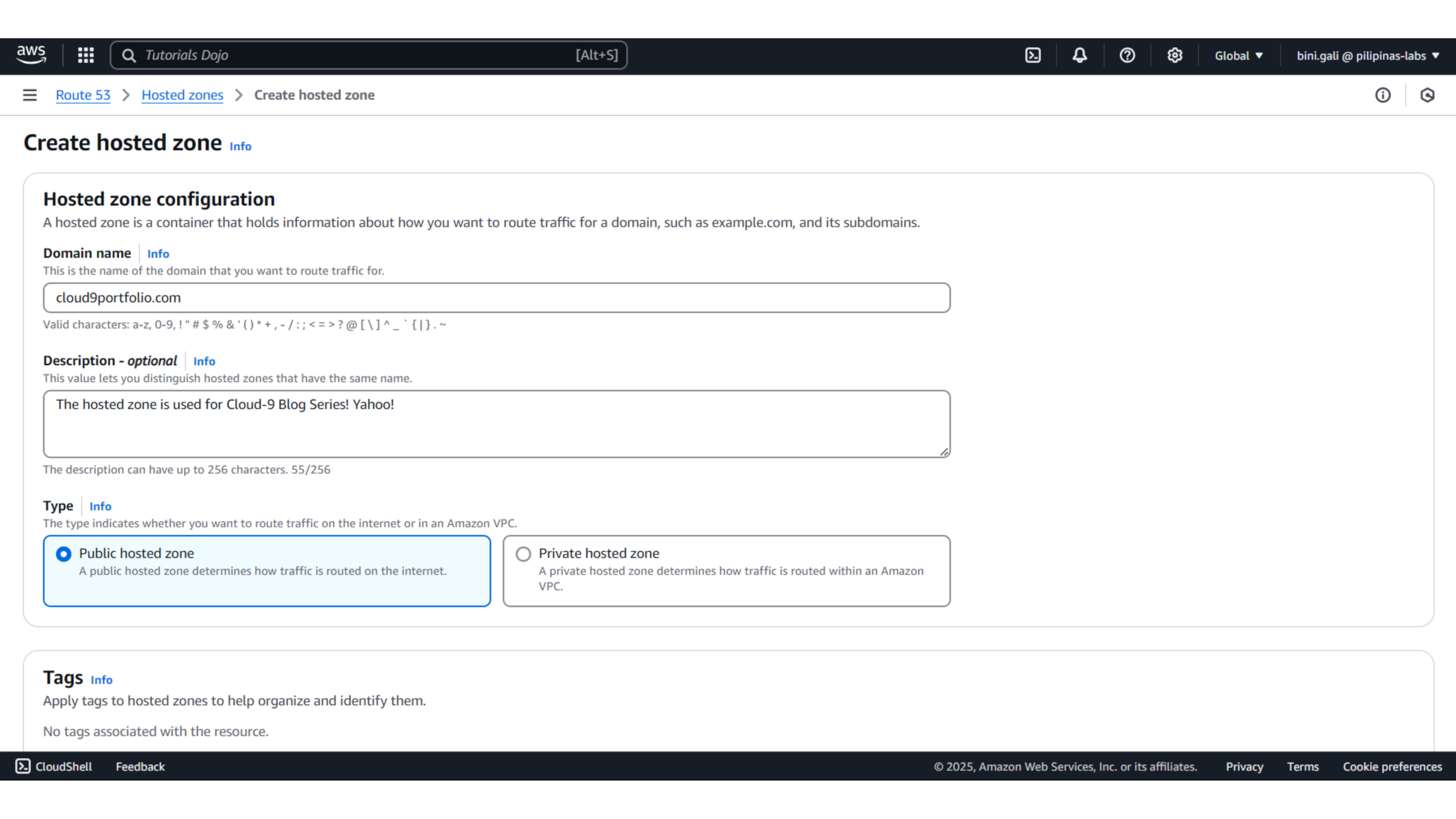
Task: Go to Hosted zones breadcrumb link
Action: pyautogui.click(x=182, y=95)
